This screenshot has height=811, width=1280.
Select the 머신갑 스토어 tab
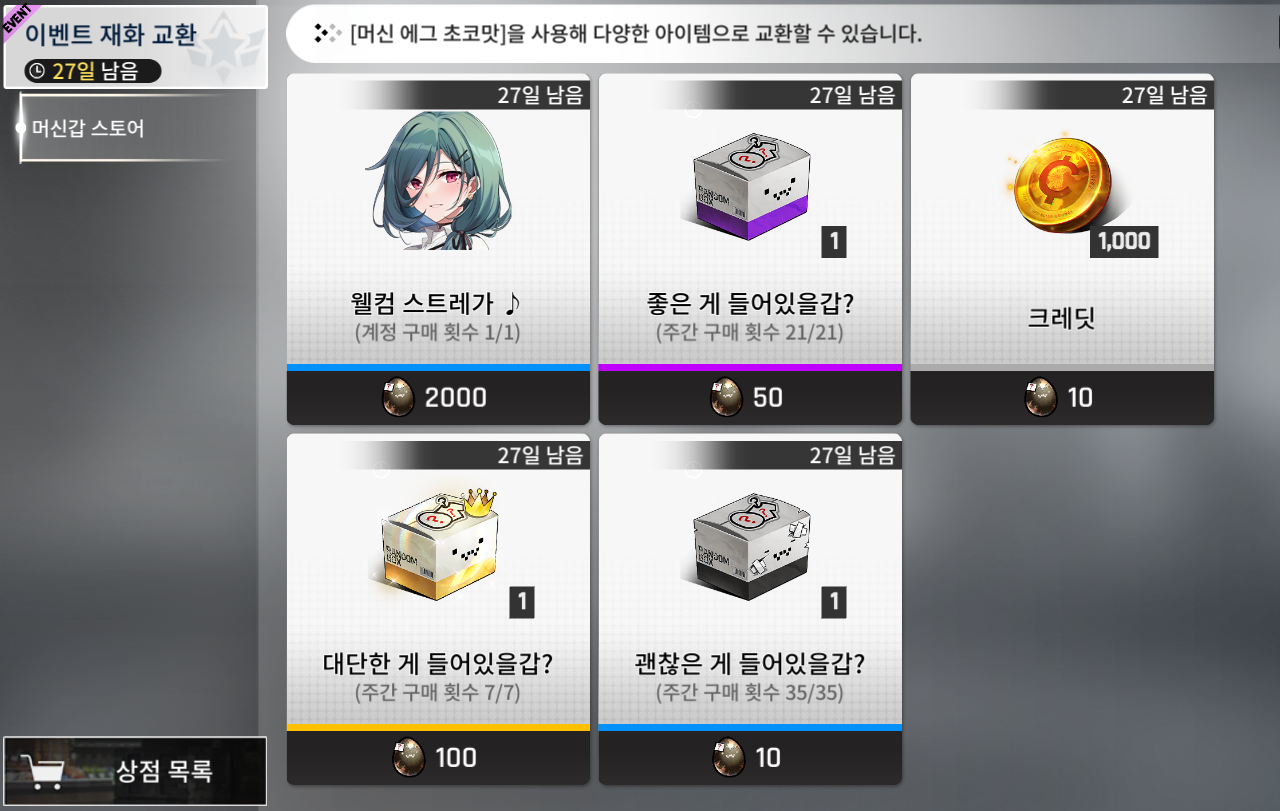click(88, 128)
